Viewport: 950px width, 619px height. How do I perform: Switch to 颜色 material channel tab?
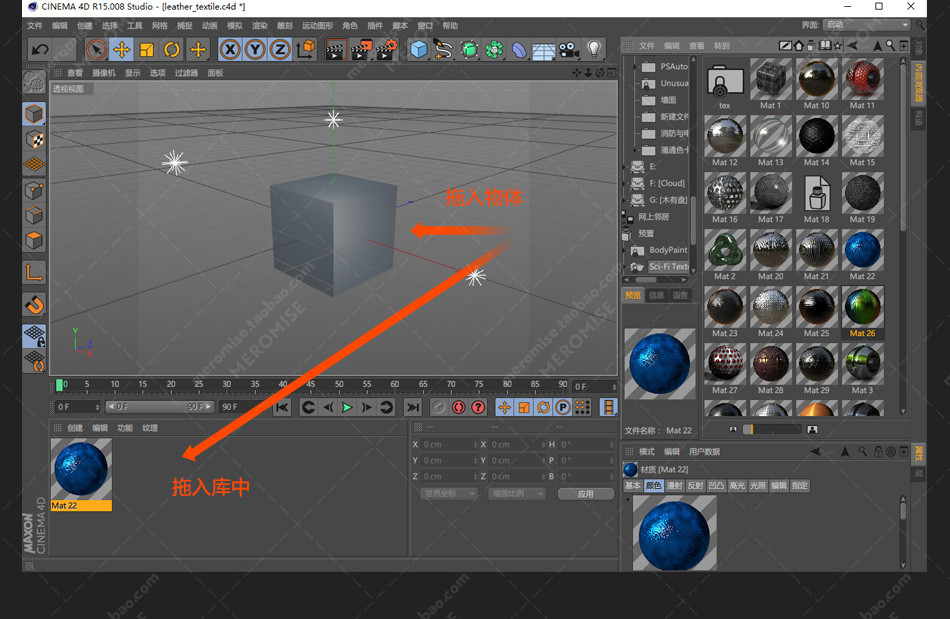654,485
